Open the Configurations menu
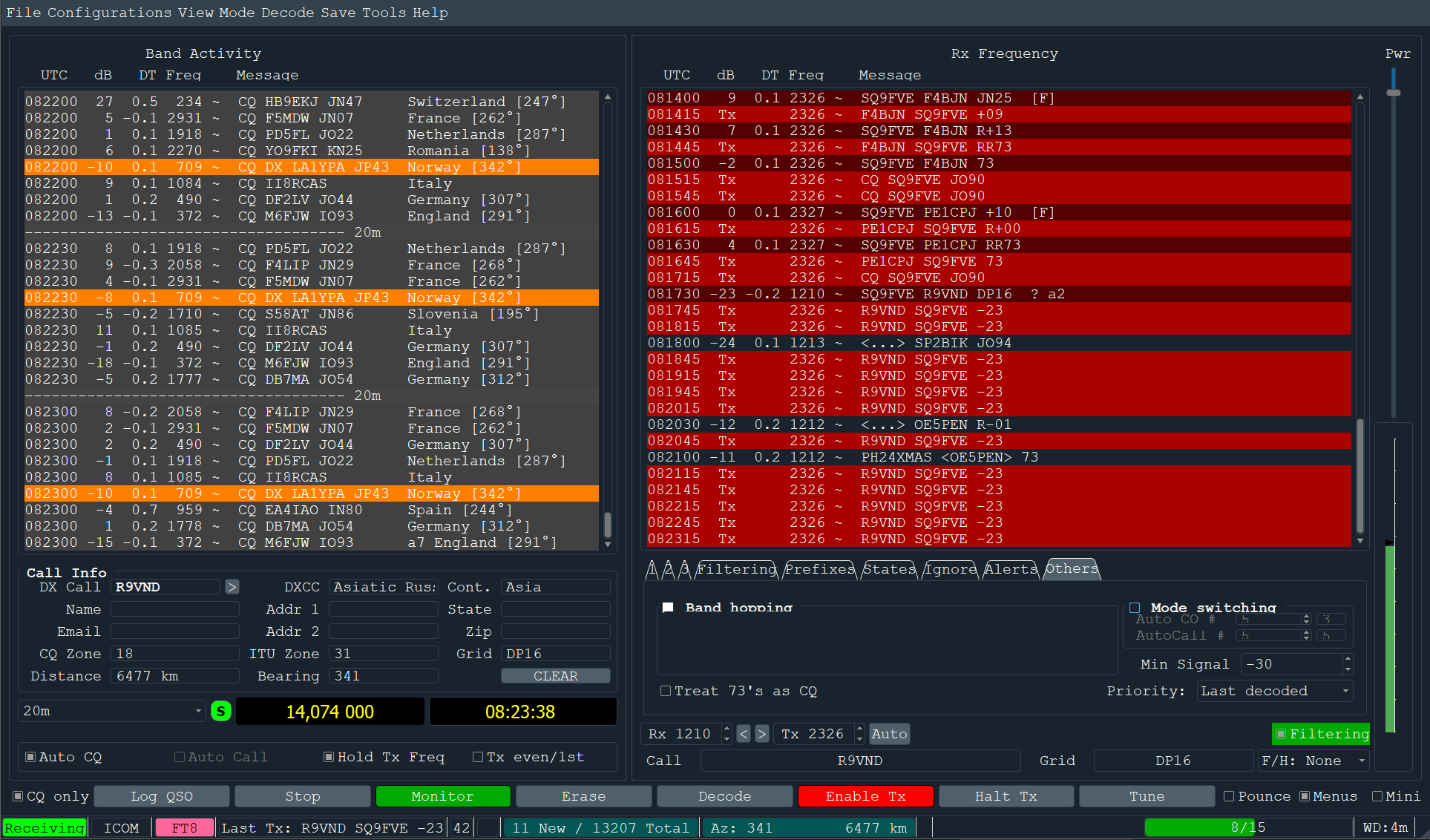1430x840 pixels. click(x=109, y=13)
